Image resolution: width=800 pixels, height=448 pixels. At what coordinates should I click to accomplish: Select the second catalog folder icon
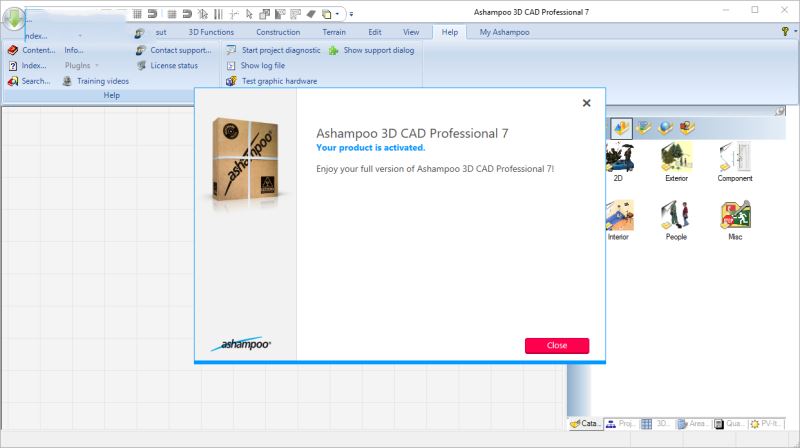[x=644, y=128]
